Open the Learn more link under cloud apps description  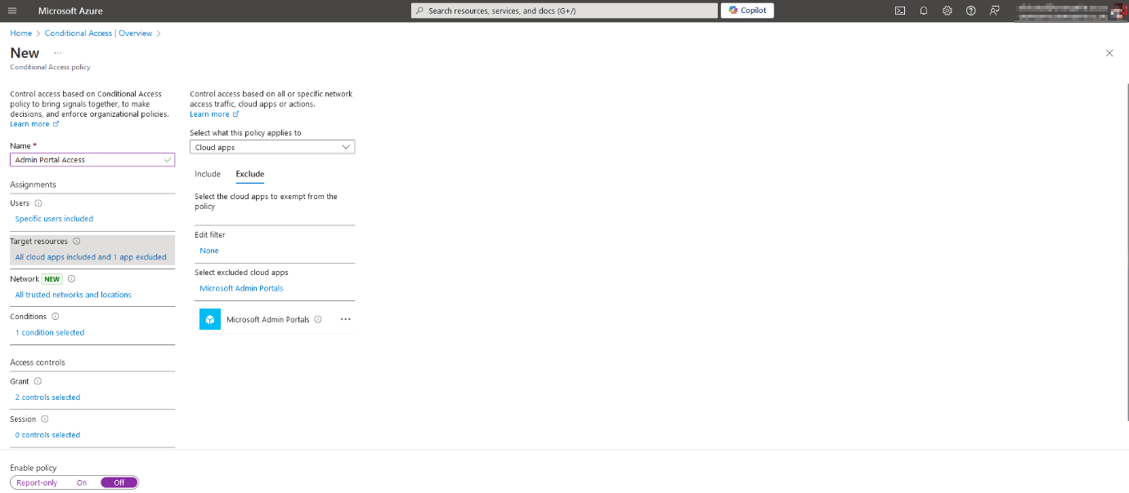(x=214, y=114)
